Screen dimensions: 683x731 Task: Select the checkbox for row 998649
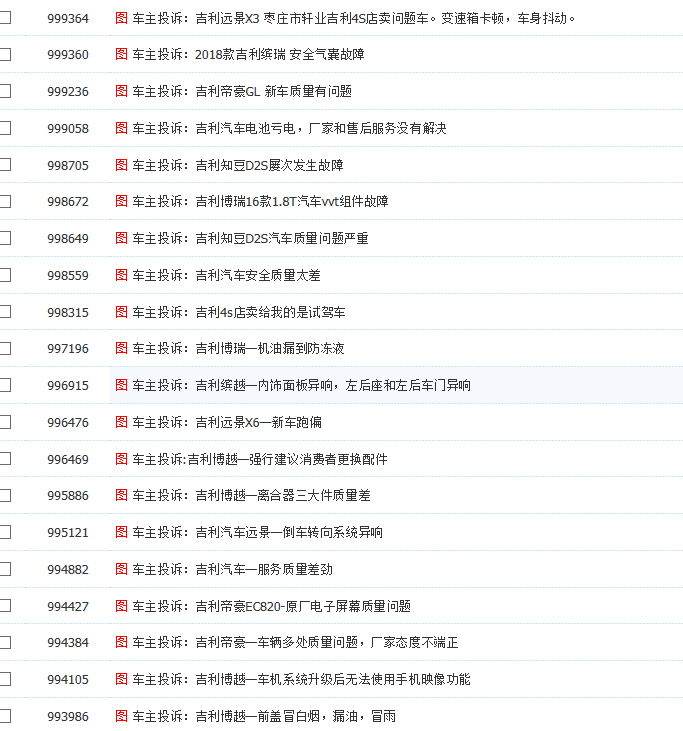tap(5, 238)
